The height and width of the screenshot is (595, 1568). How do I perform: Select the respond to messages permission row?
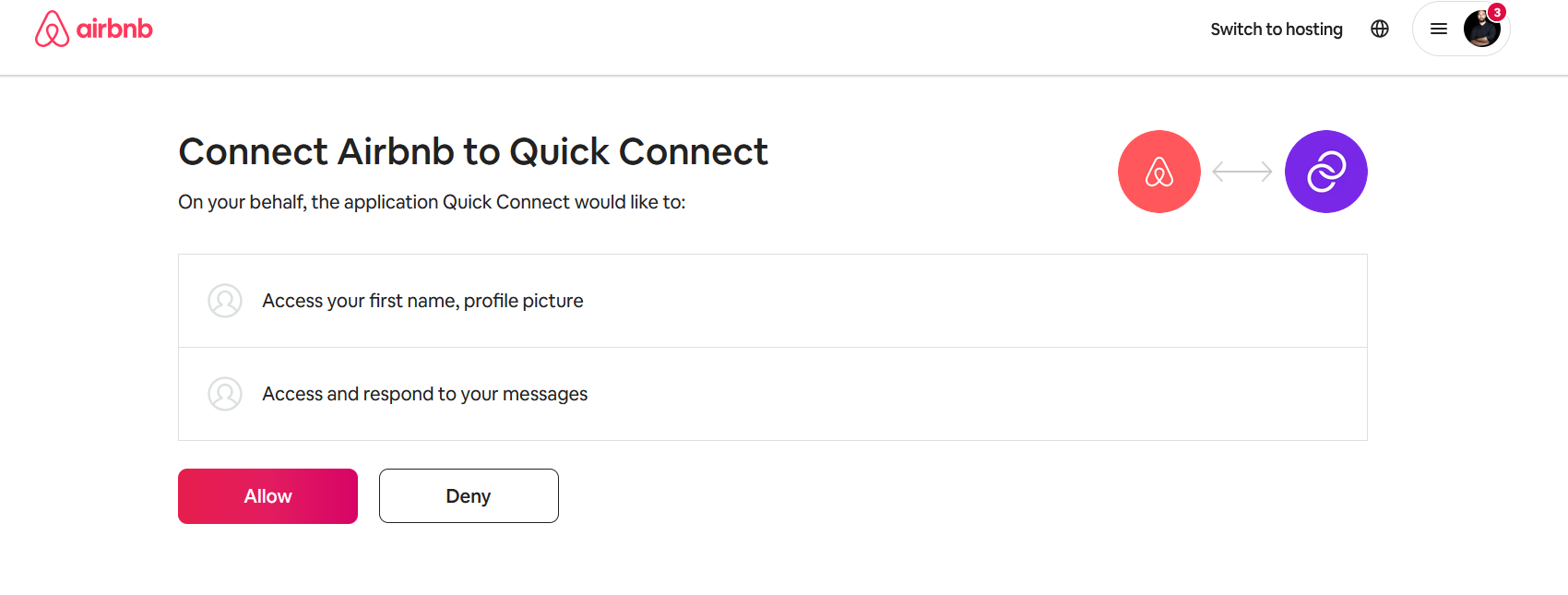point(773,394)
